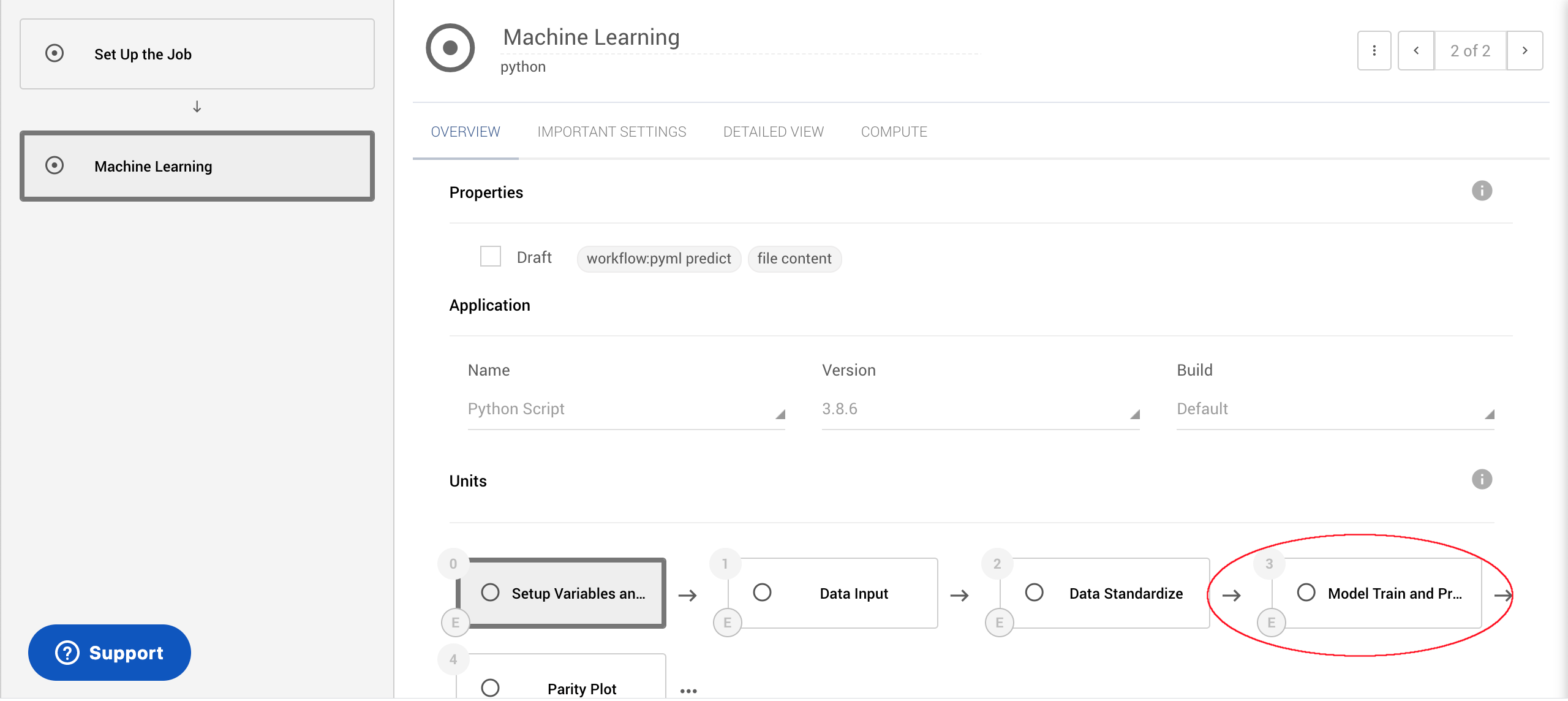Select the radio button on Model Train unit
The image size is (1568, 701).
[x=1308, y=592]
